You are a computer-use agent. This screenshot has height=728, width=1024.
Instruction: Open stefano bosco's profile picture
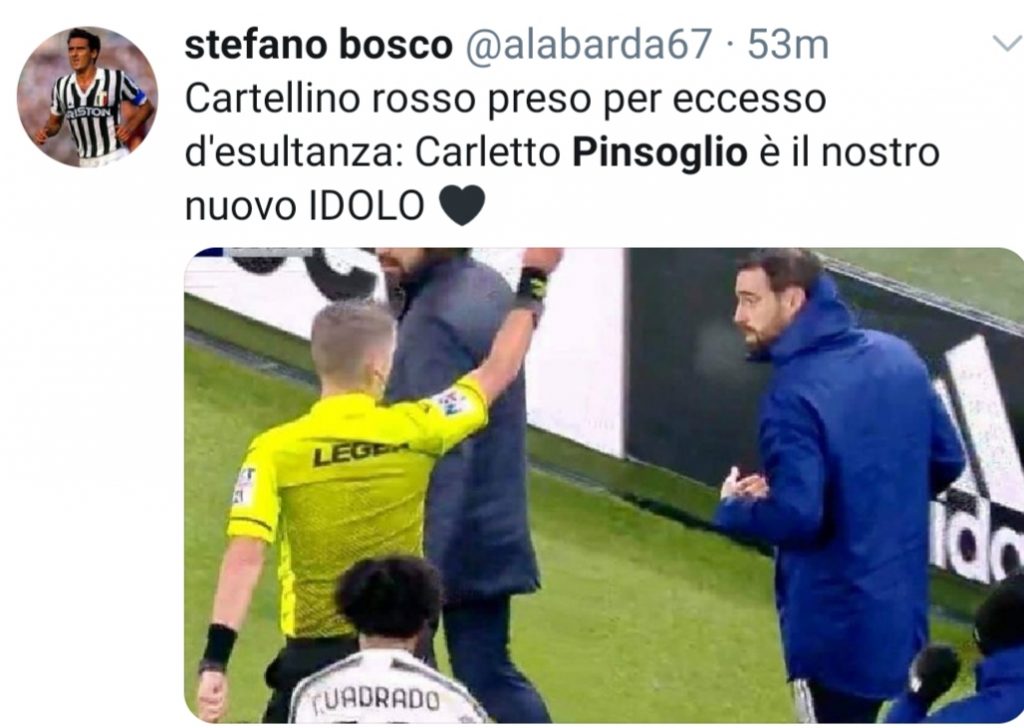point(87,97)
